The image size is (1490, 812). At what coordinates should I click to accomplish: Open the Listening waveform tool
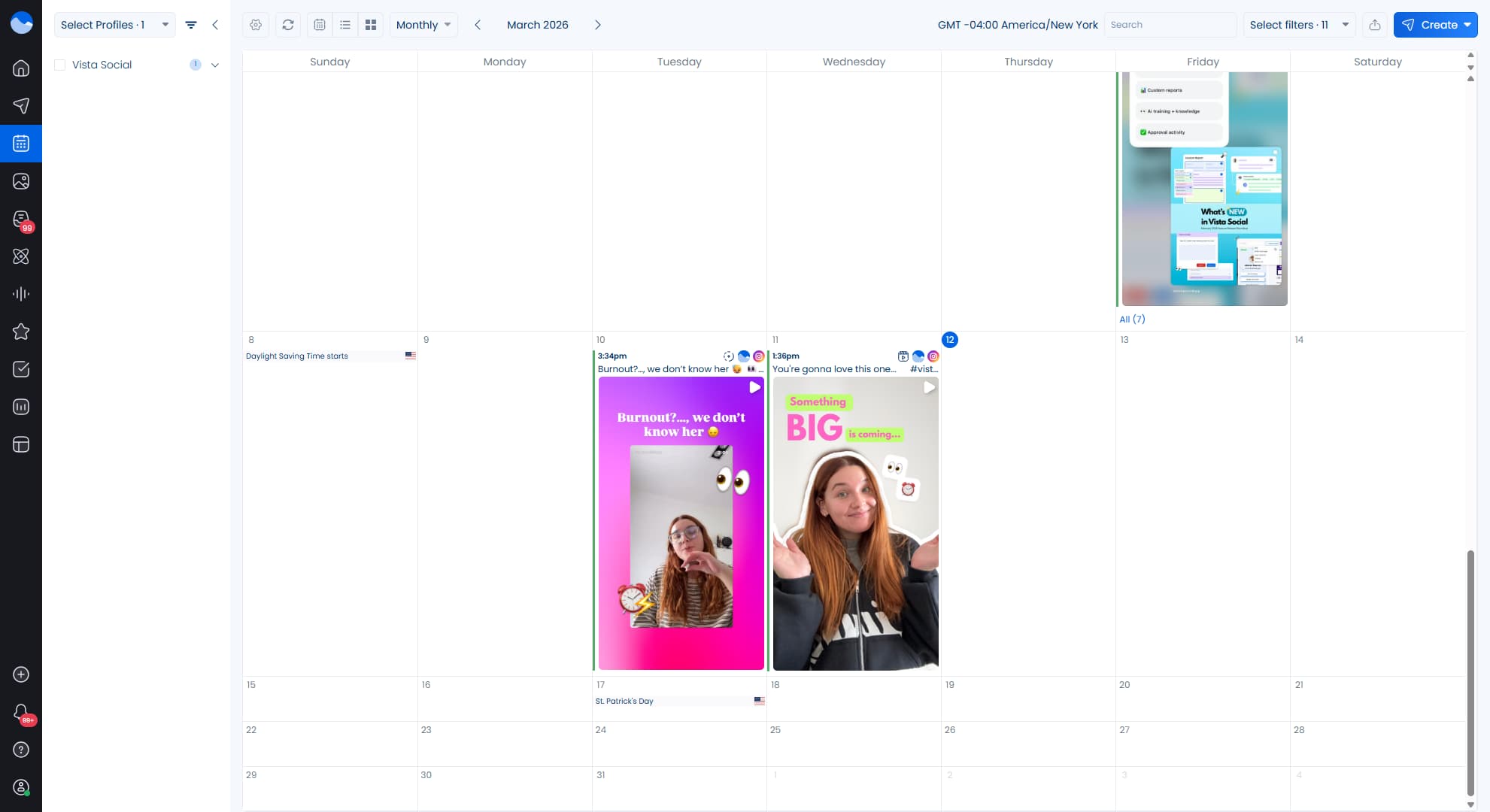(20, 294)
